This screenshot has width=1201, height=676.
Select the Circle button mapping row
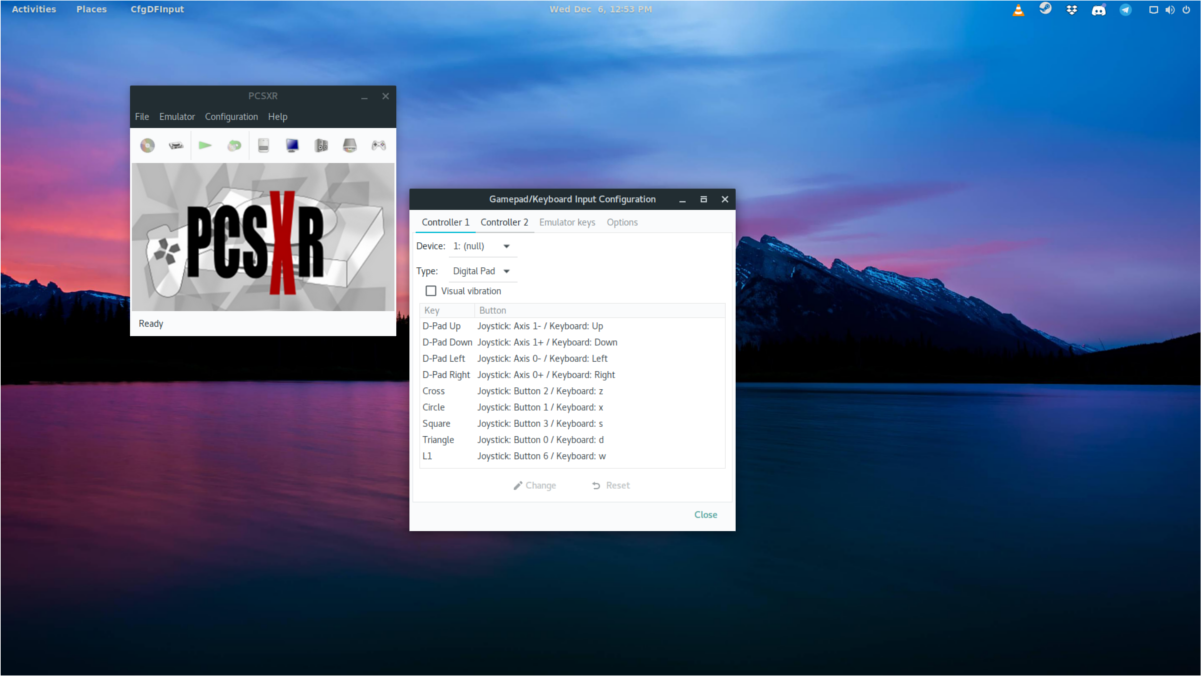[x=571, y=407]
